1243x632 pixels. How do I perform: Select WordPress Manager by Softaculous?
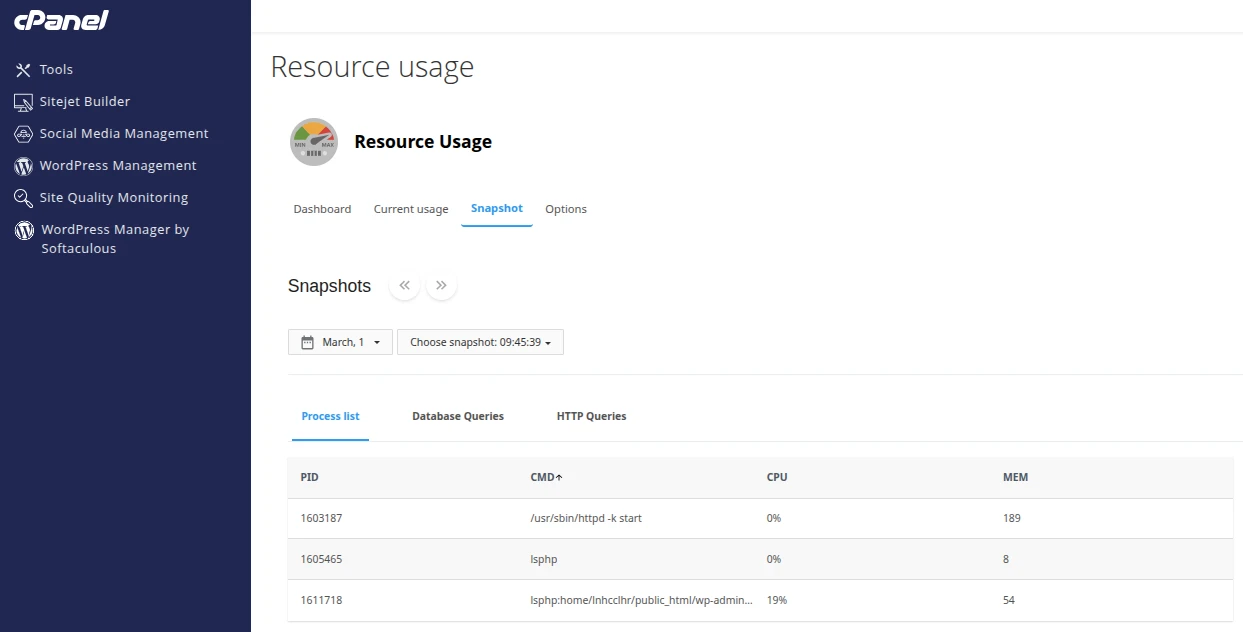tap(114, 238)
